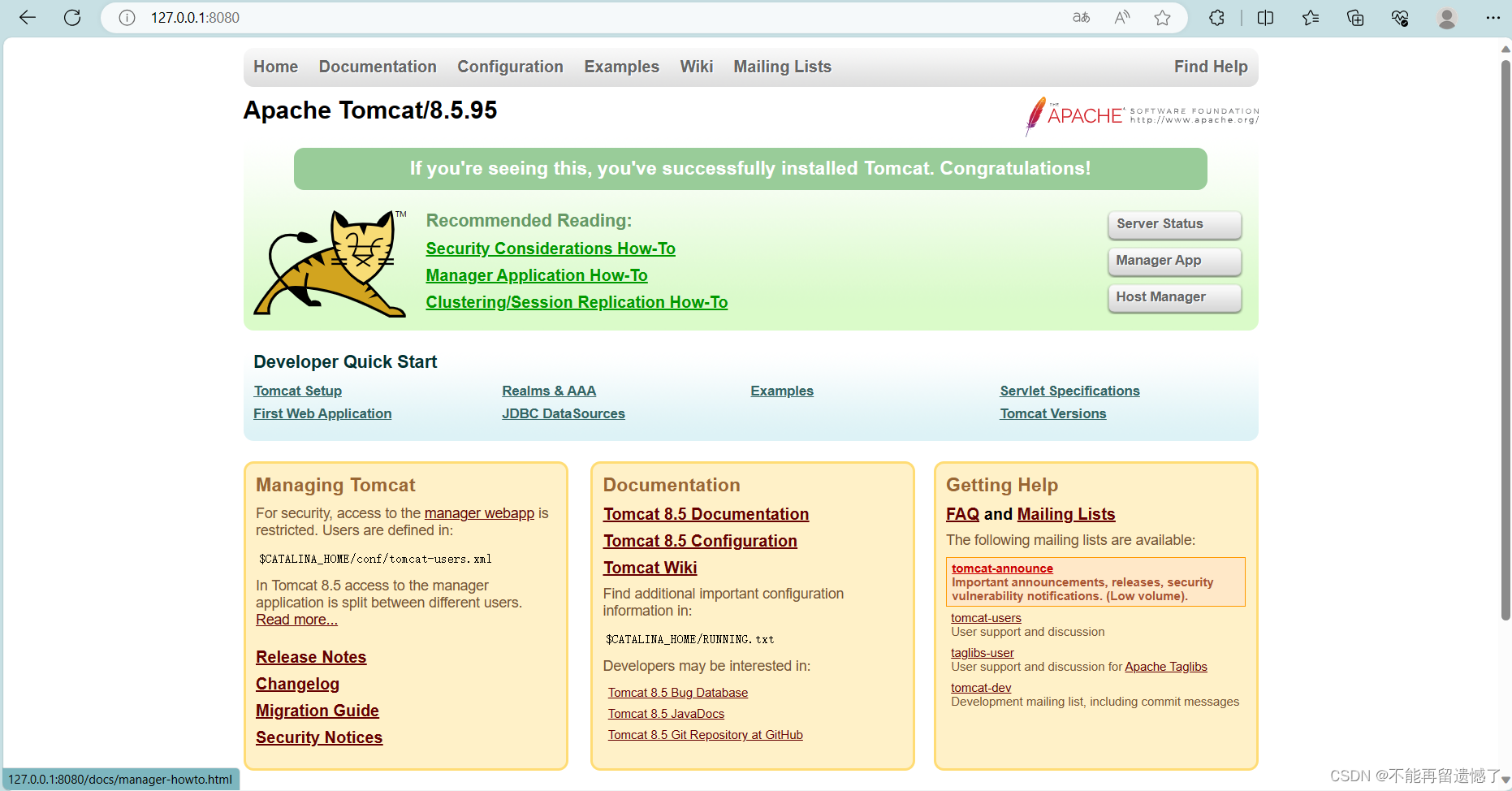This screenshot has width=1512, height=791.
Task: Open the Favorites list icon
Action: 1311,18
